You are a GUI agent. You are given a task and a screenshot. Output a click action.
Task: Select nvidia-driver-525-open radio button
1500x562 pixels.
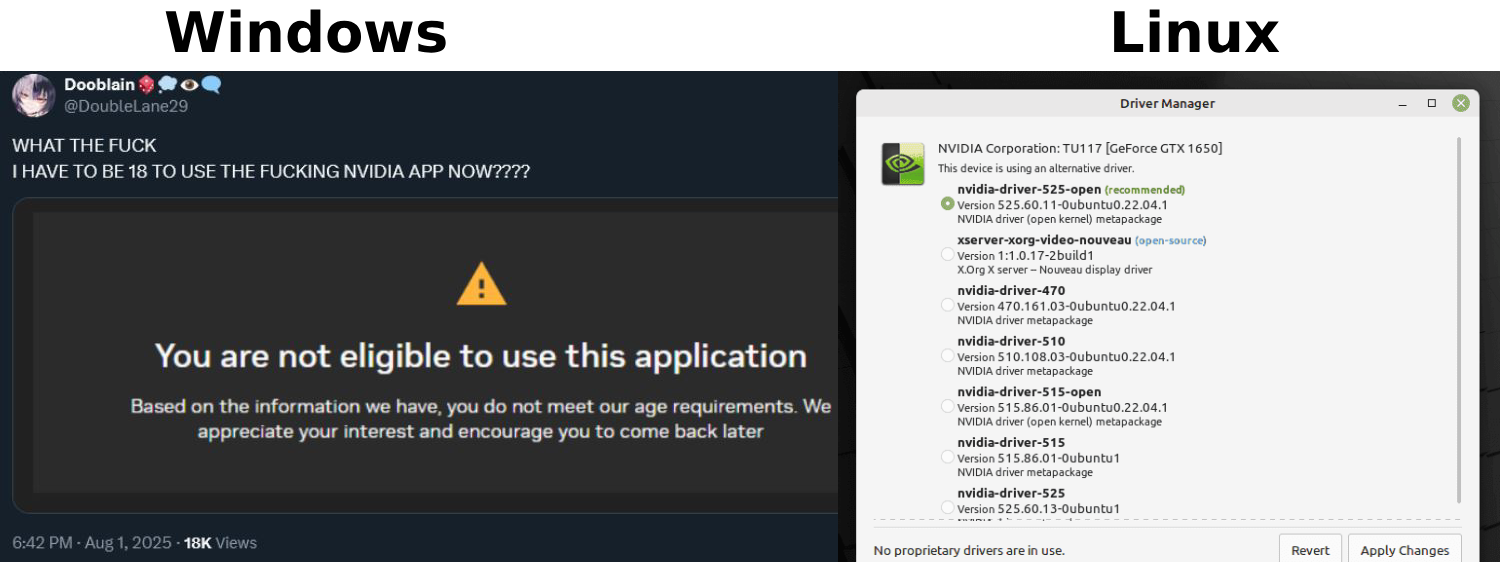coord(947,203)
